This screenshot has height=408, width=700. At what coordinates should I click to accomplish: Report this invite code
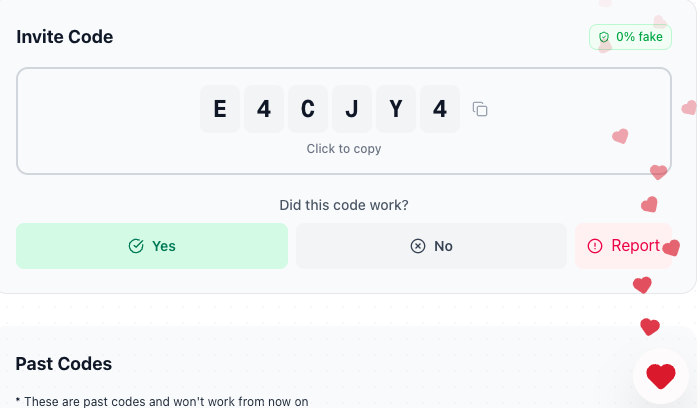coord(623,246)
